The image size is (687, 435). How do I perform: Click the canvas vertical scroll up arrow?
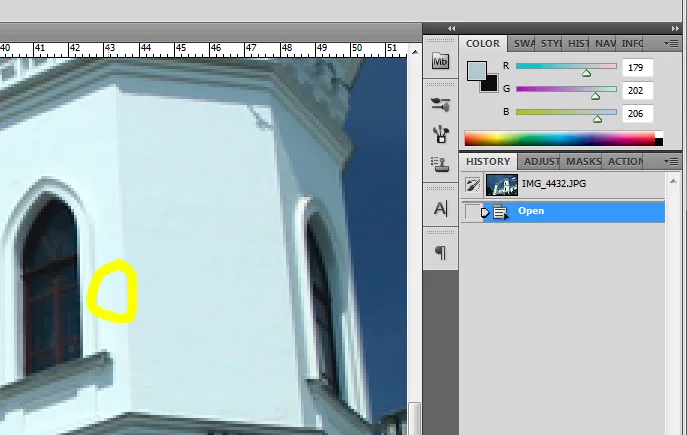(x=415, y=52)
